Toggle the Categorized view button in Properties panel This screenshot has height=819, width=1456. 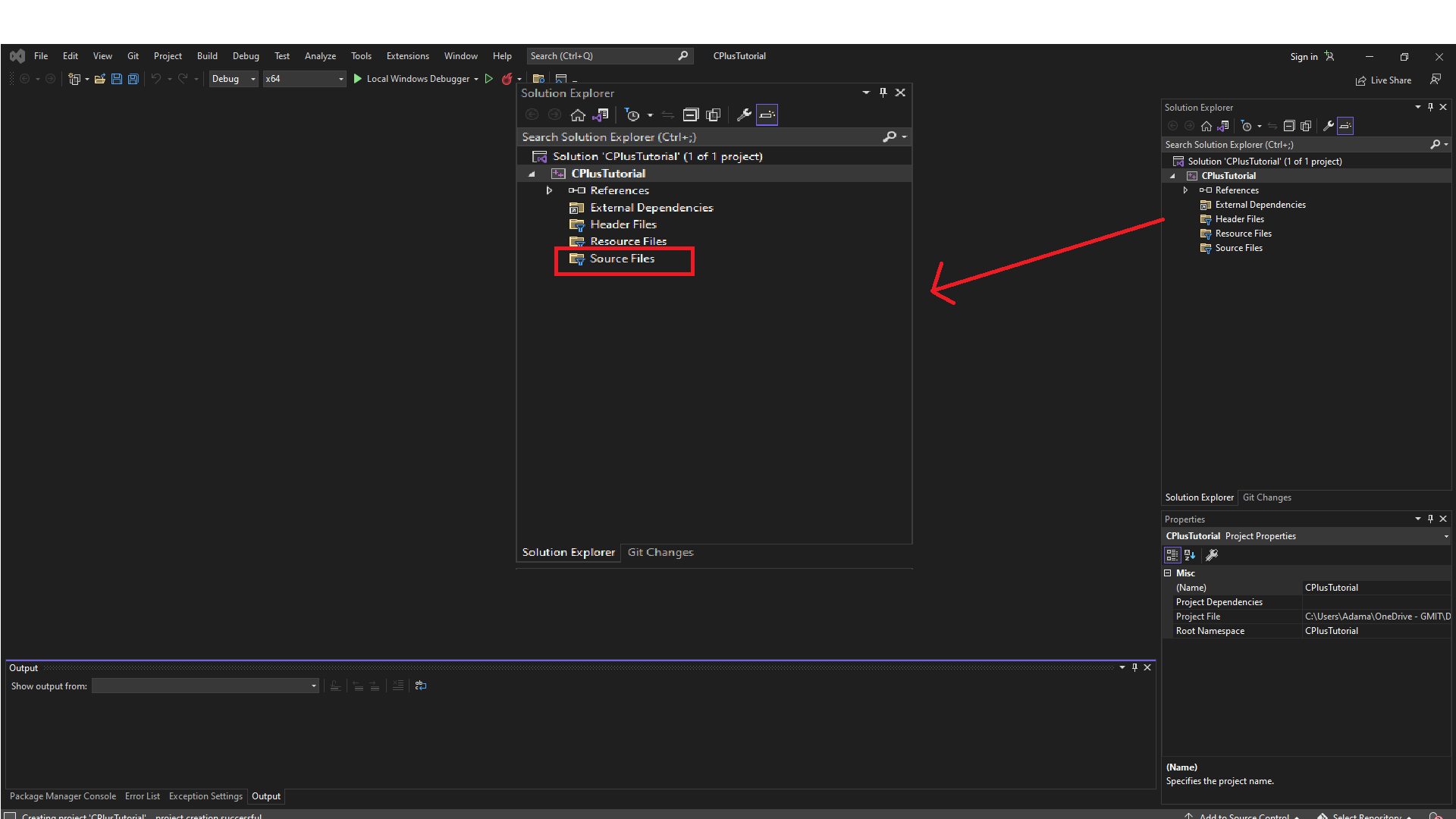pos(1172,555)
